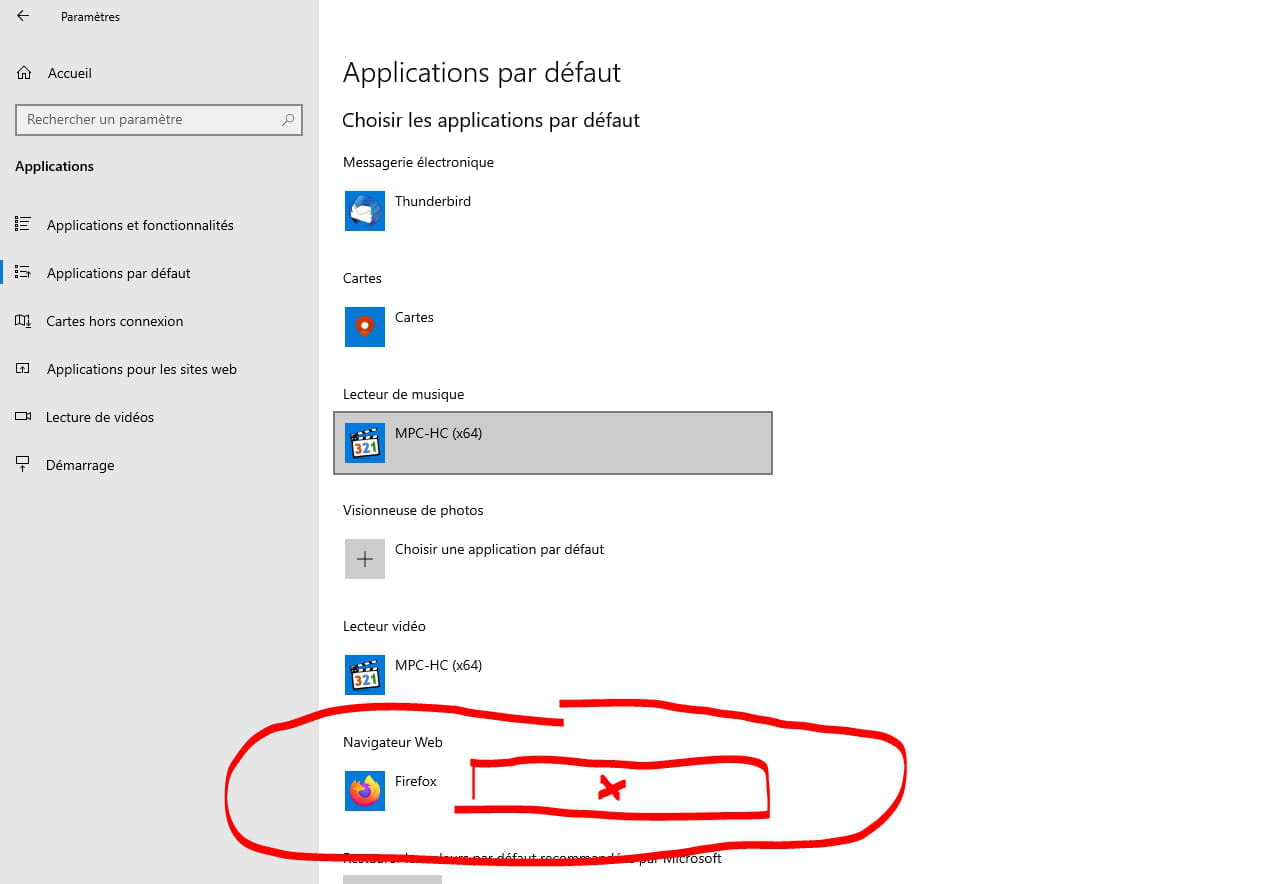
Task: Change the music player MPC-HC (x64) text
Action: [x=438, y=433]
